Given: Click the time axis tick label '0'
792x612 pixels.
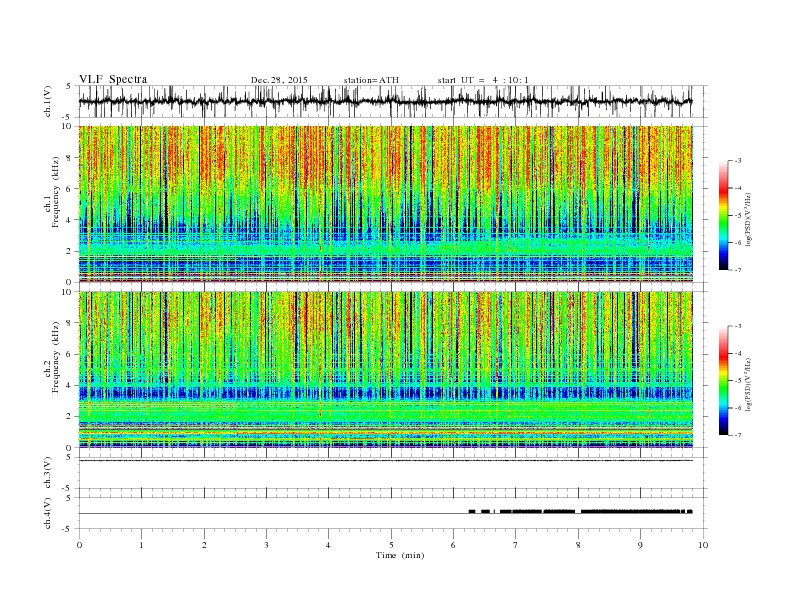Looking at the screenshot, I should coord(79,545).
